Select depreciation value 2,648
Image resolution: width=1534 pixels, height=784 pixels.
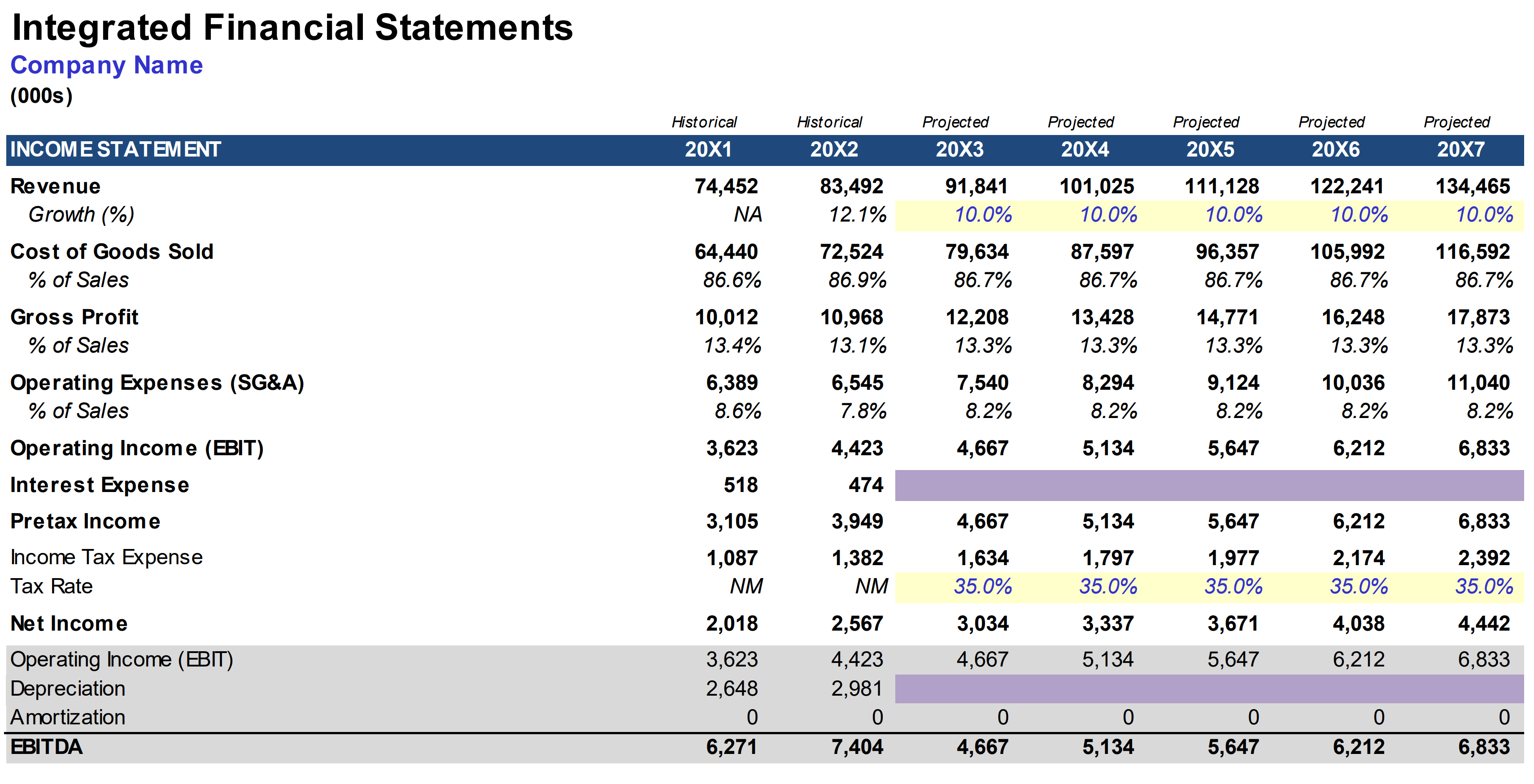(732, 689)
